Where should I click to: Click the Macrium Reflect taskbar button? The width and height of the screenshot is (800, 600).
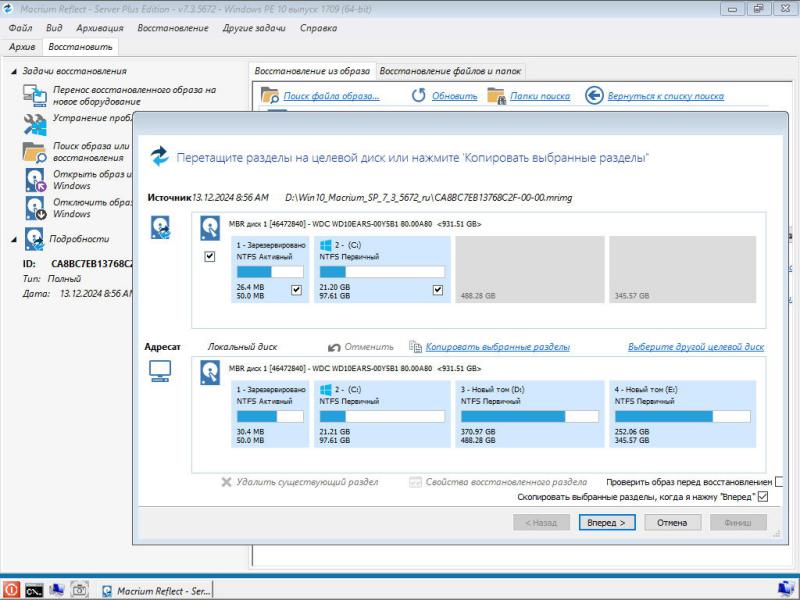pos(155,591)
